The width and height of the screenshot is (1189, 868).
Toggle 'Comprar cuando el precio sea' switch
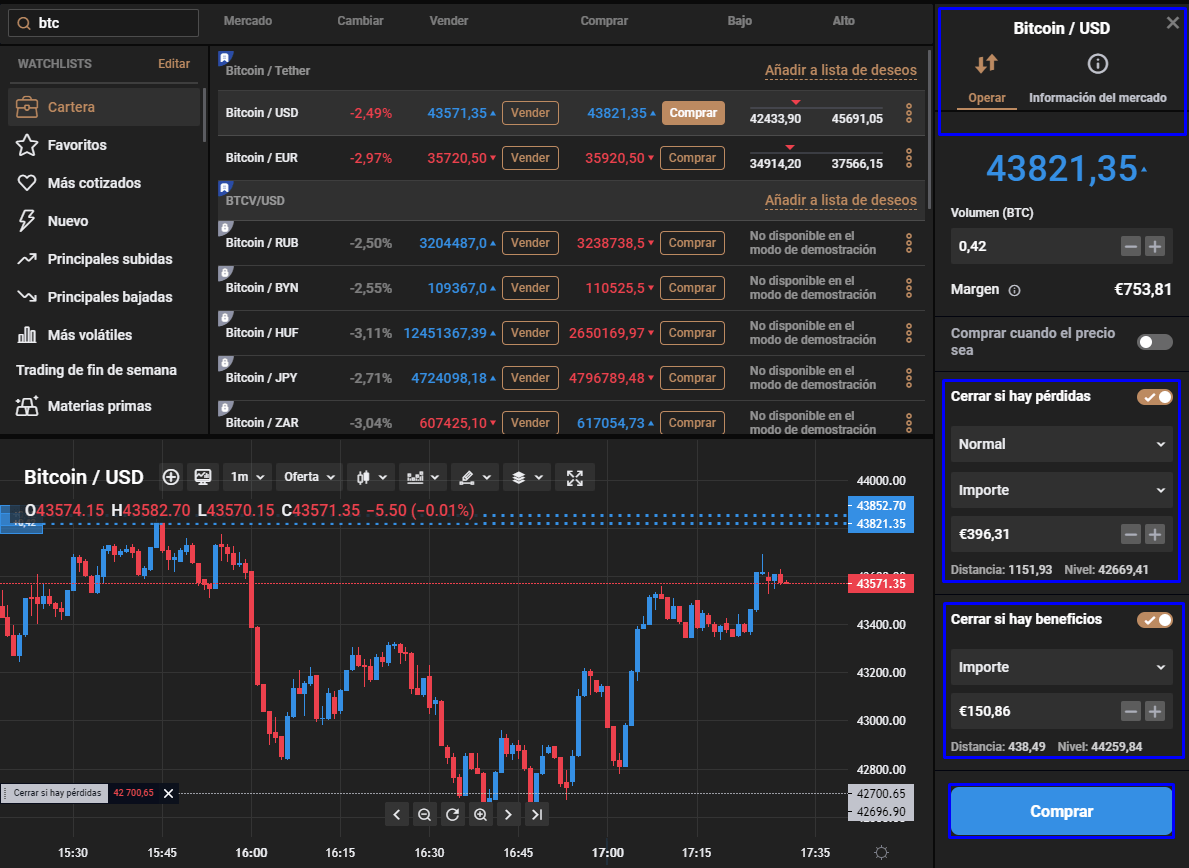(1154, 342)
